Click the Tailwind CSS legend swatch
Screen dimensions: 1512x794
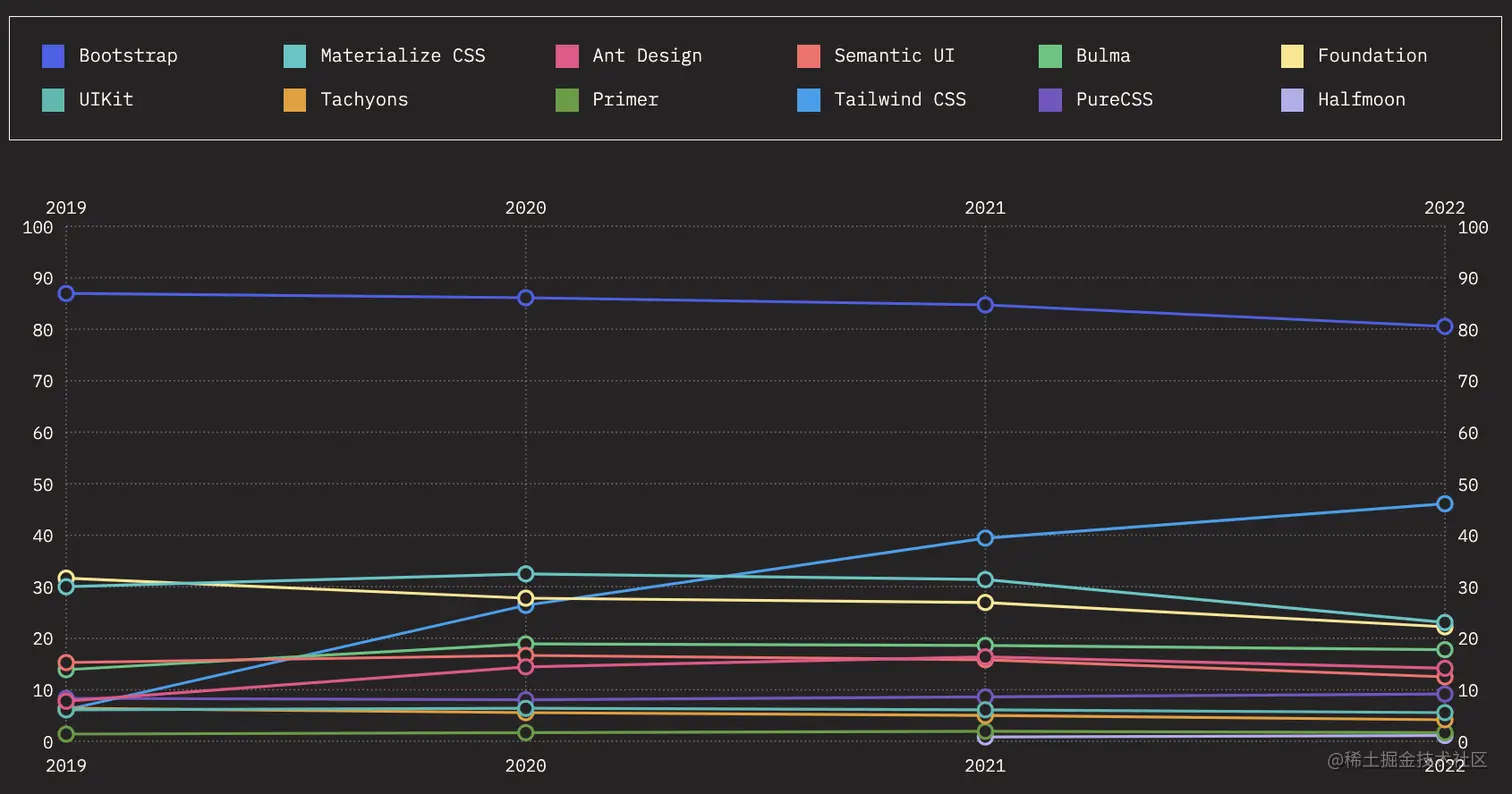coord(809,100)
